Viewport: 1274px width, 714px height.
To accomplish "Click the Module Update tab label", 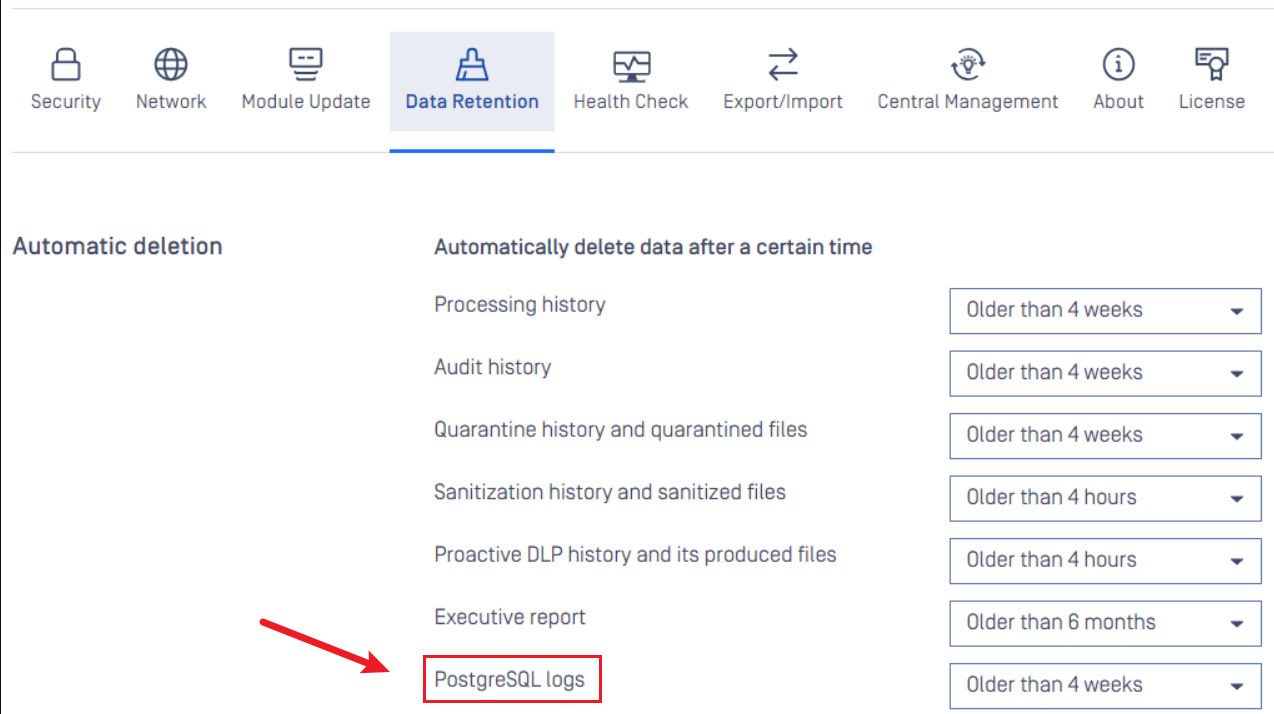I will 306,102.
